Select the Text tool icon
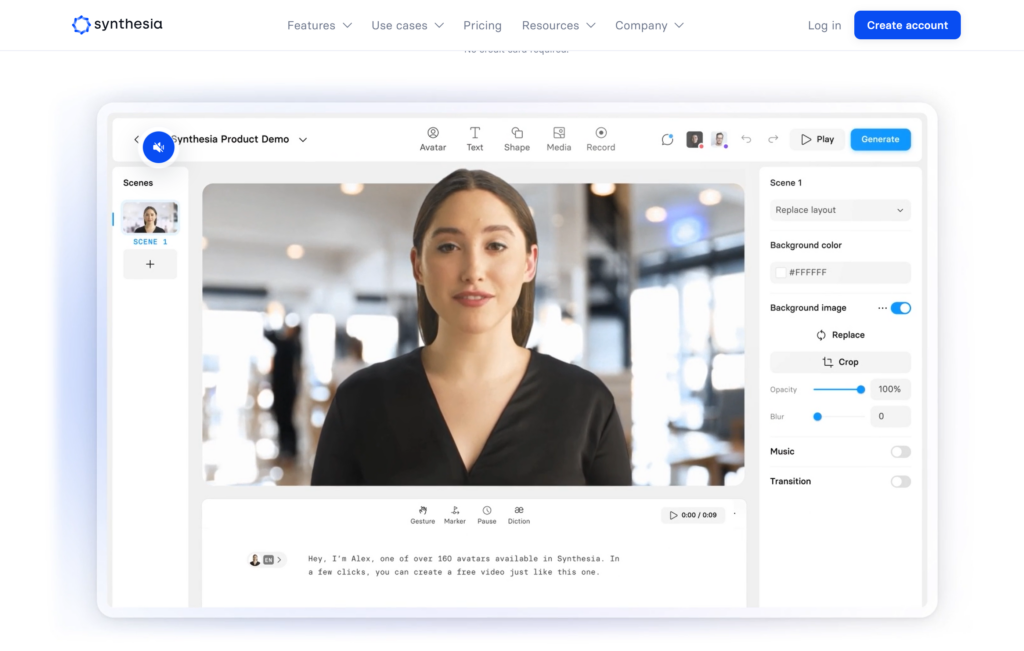 pos(475,133)
